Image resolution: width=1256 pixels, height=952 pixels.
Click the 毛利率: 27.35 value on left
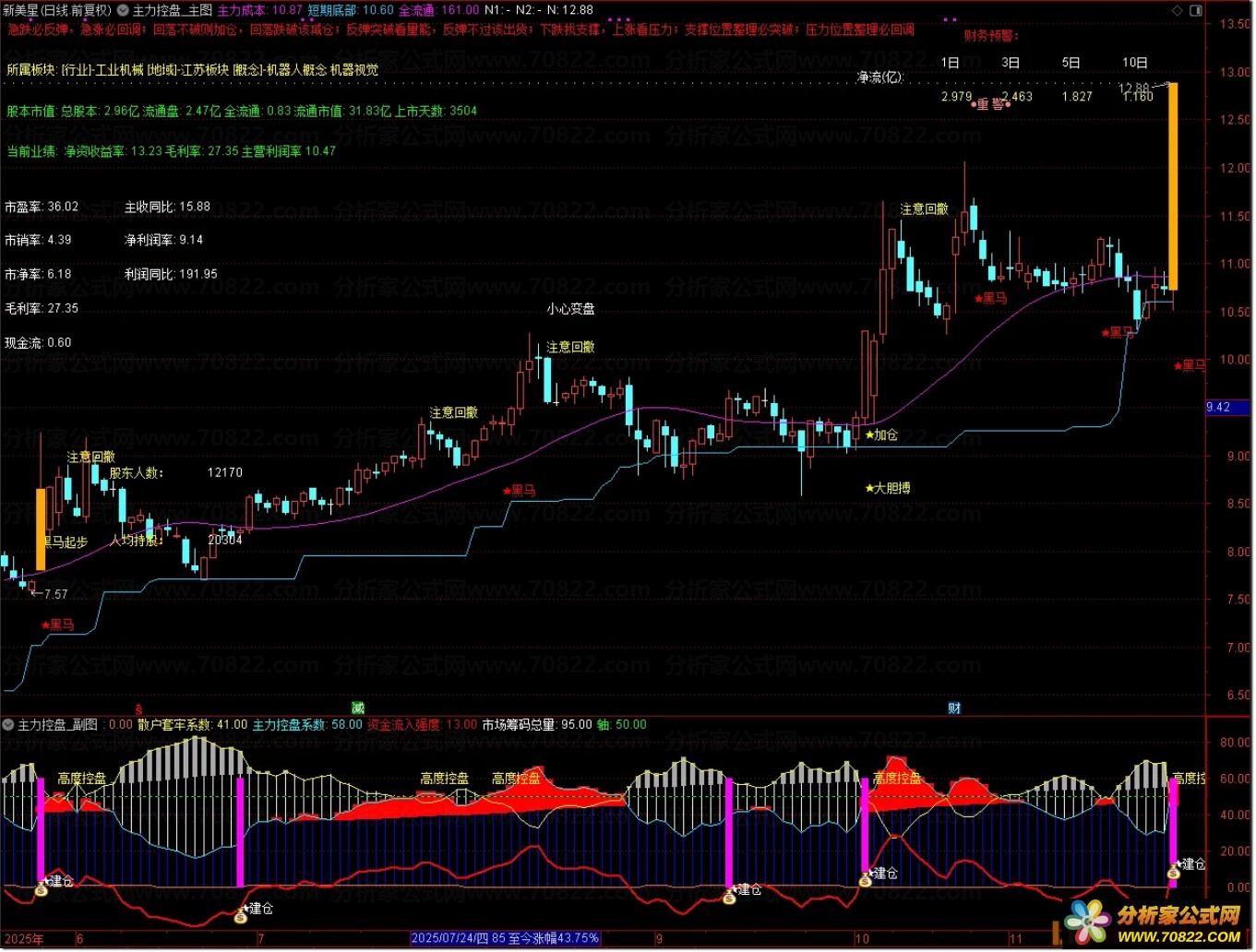(x=42, y=308)
